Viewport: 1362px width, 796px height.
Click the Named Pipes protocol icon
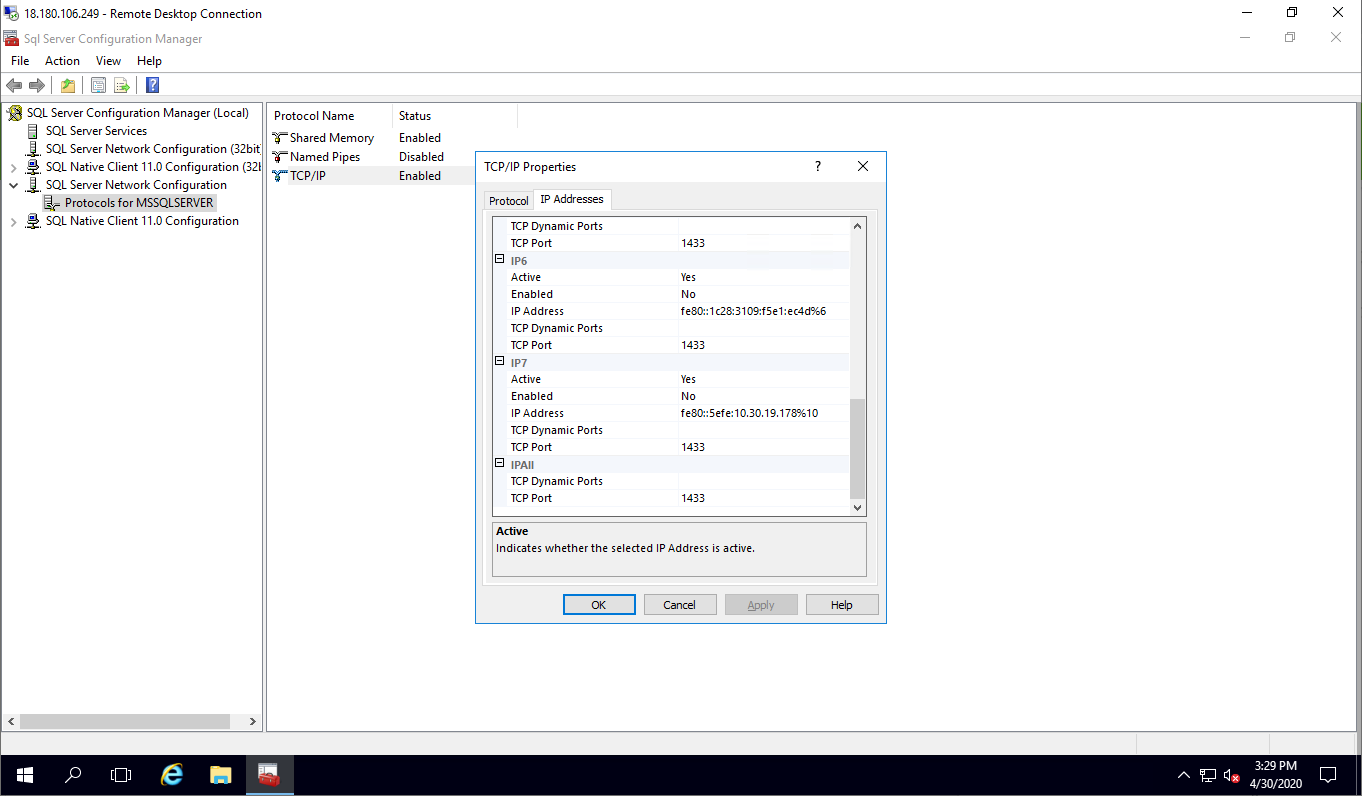tap(280, 157)
